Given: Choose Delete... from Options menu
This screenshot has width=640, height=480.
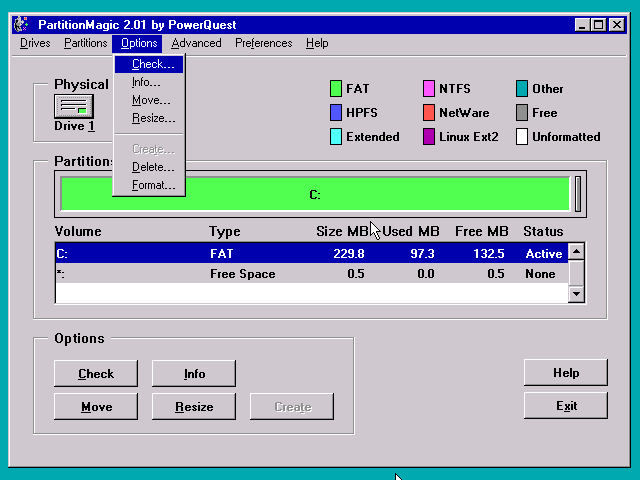Looking at the screenshot, I should 149,167.
